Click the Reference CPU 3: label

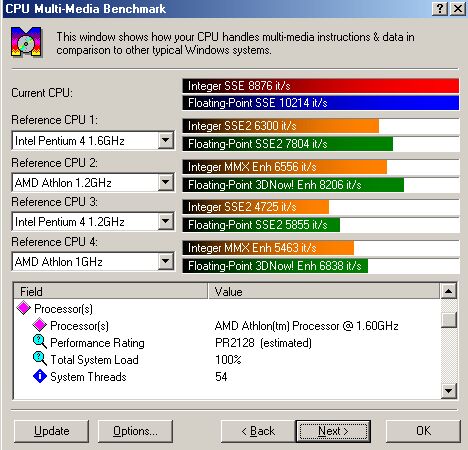click(55, 202)
